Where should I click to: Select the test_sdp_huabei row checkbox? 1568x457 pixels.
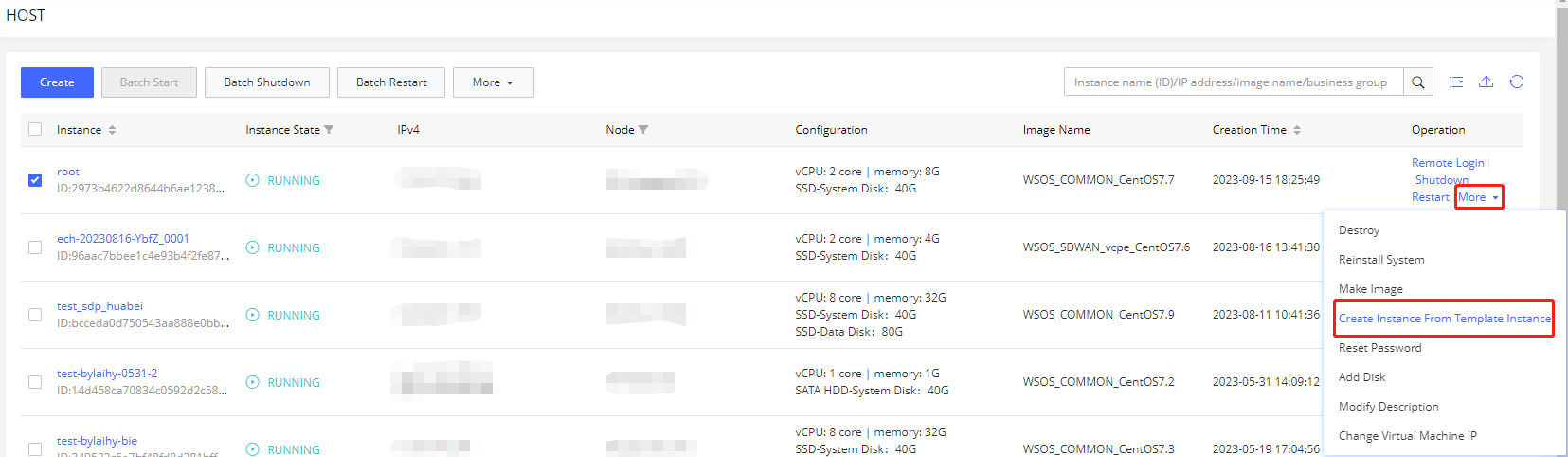[35, 315]
